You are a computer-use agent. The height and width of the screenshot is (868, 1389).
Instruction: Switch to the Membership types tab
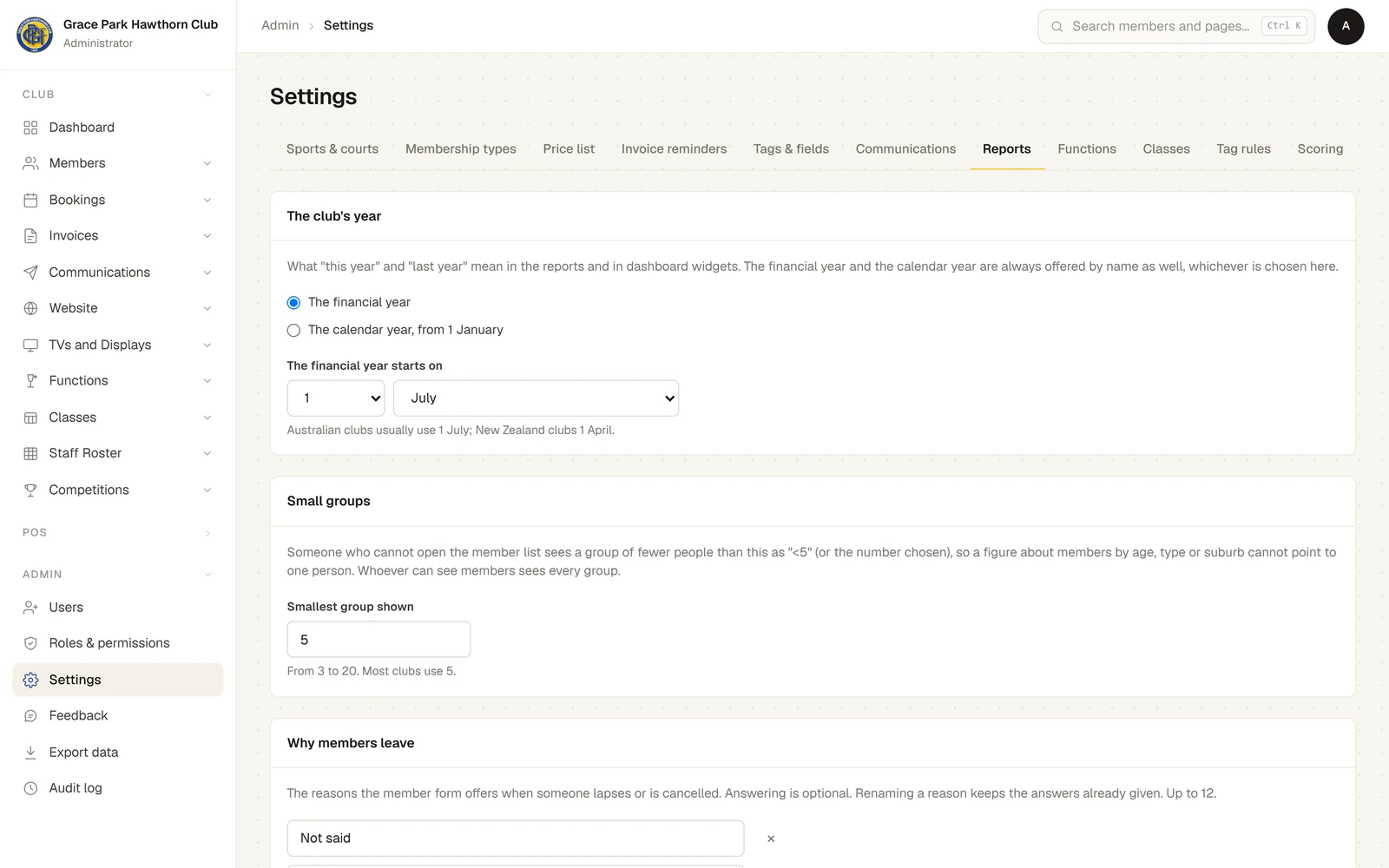click(461, 149)
